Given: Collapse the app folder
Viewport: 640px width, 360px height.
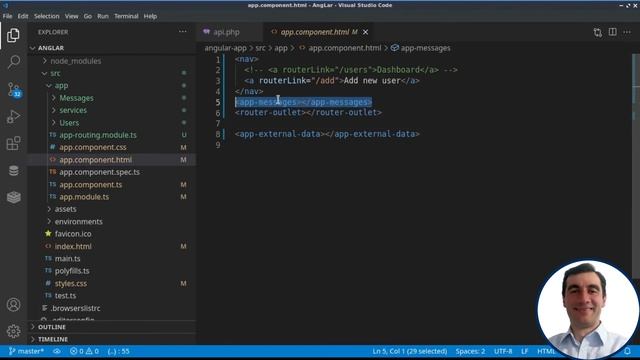Looking at the screenshot, I should click(x=61, y=86).
